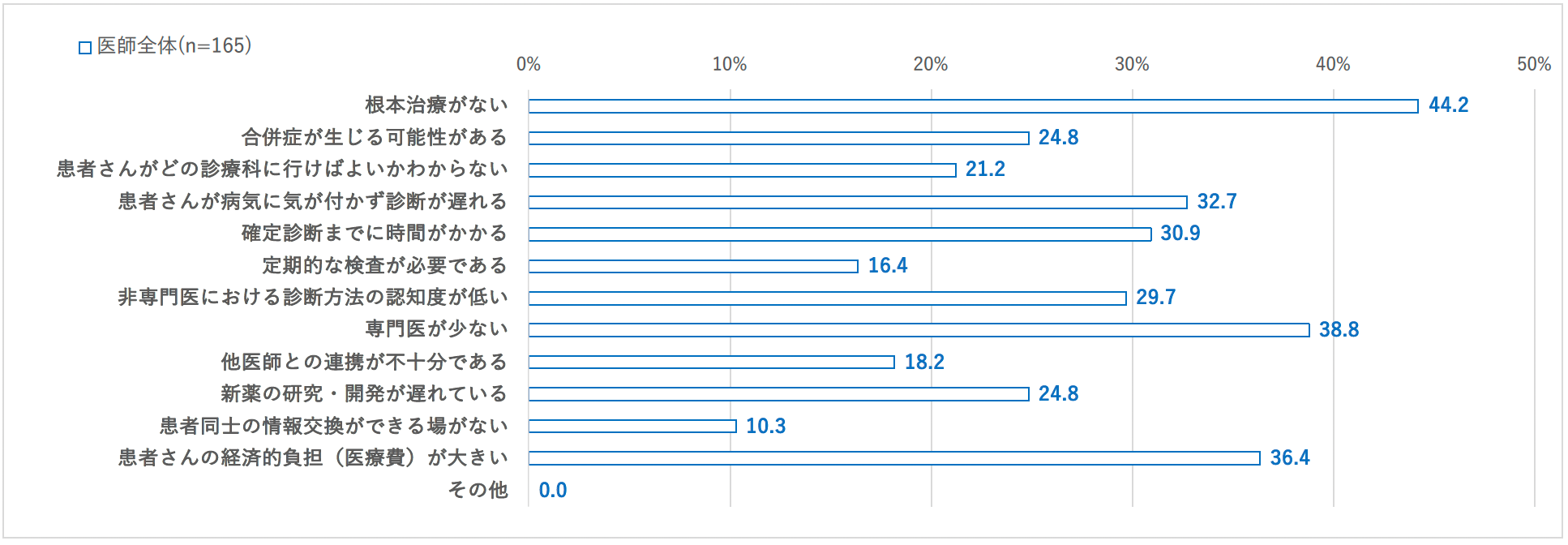
Task: Select the bar for 患者さんが病気に気が付かず診断が遅れる
Action: point(858,202)
